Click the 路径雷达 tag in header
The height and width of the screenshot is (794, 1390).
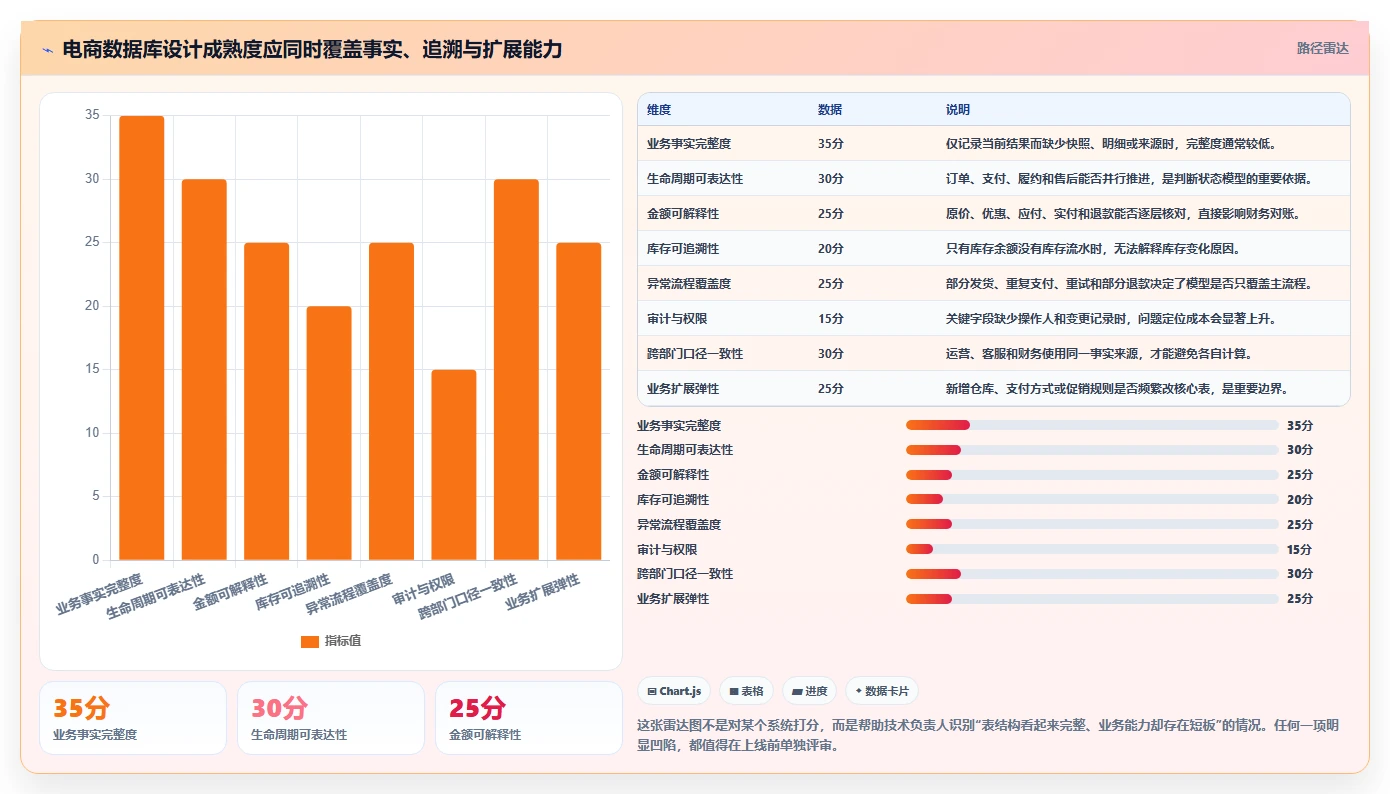point(1322,48)
